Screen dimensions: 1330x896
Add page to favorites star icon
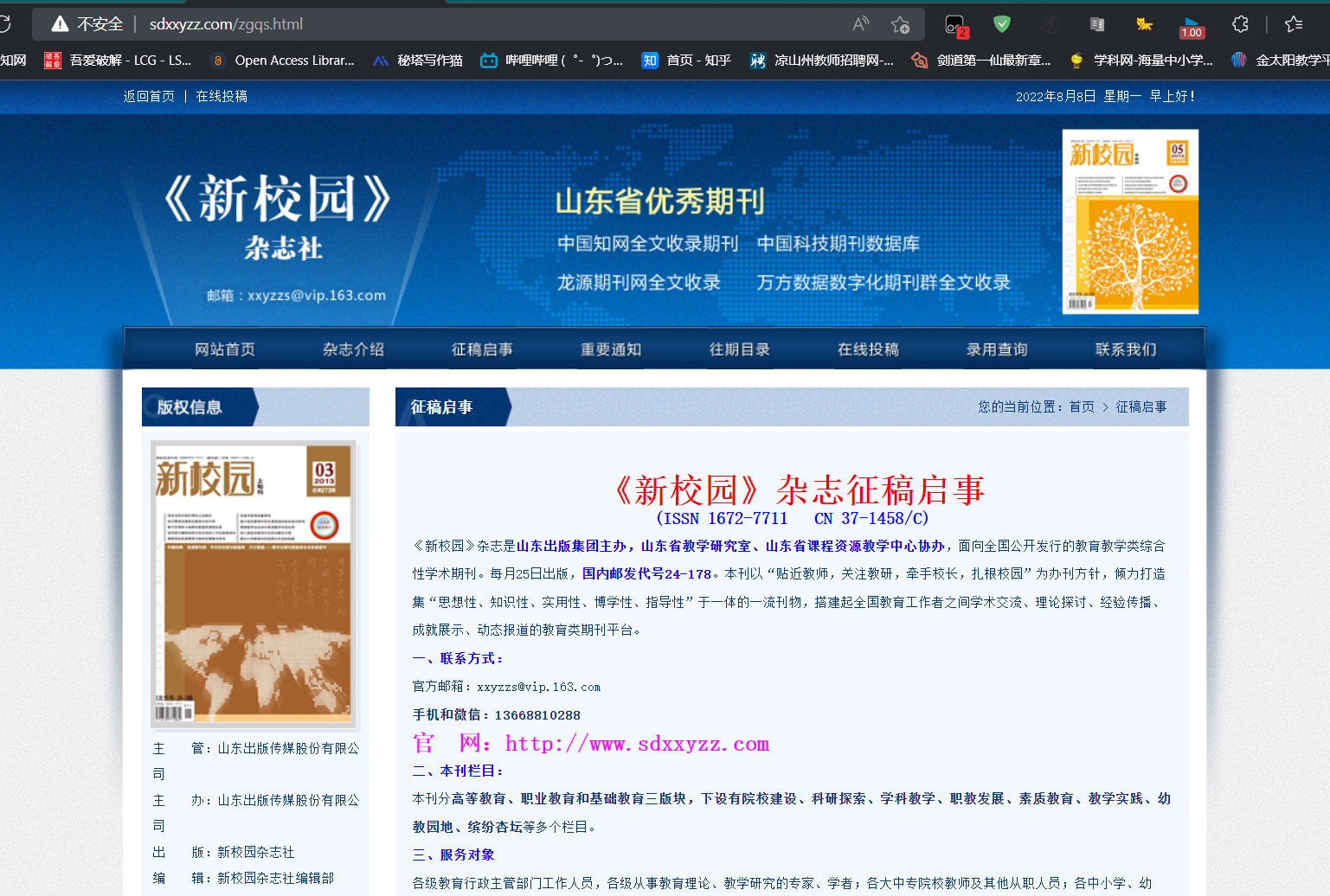coord(900,24)
